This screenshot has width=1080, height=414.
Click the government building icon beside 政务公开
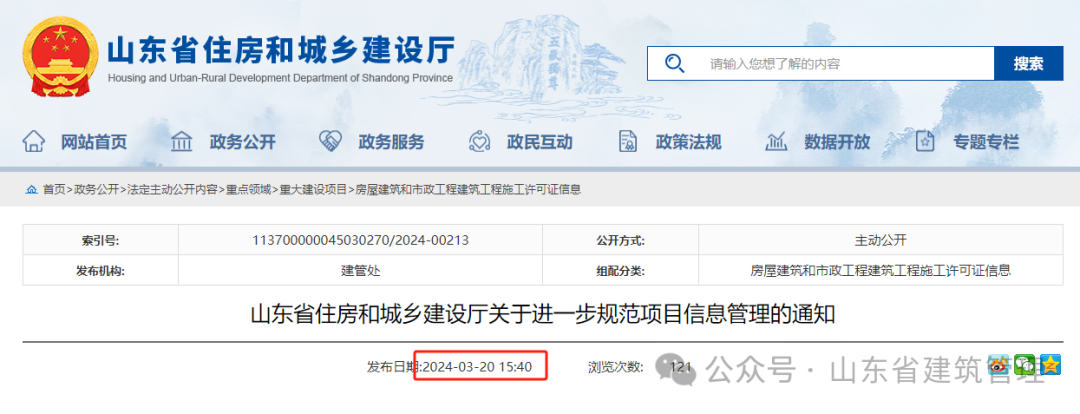pyautogui.click(x=182, y=142)
